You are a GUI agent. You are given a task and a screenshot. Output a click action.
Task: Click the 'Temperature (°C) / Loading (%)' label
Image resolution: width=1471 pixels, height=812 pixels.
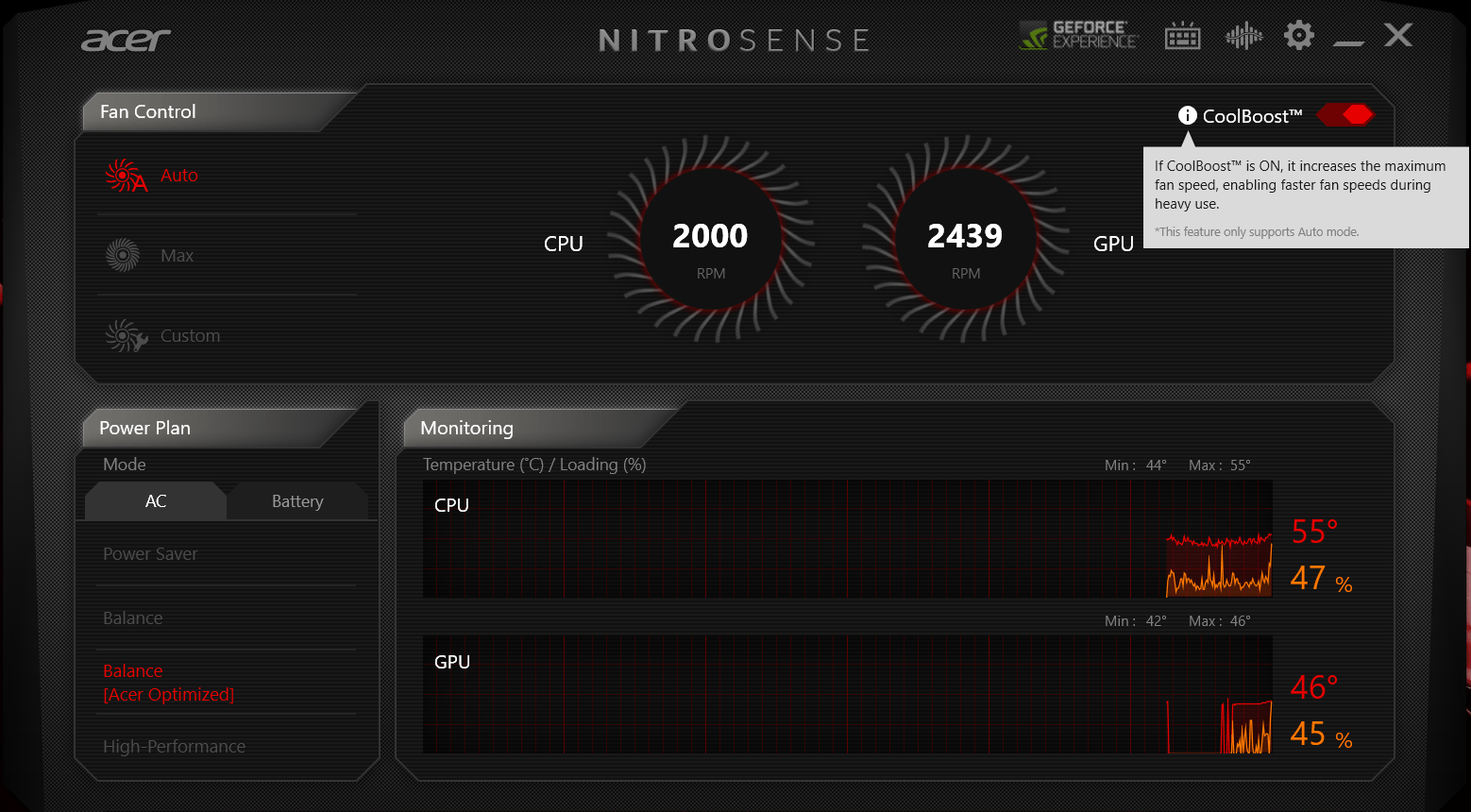(534, 465)
